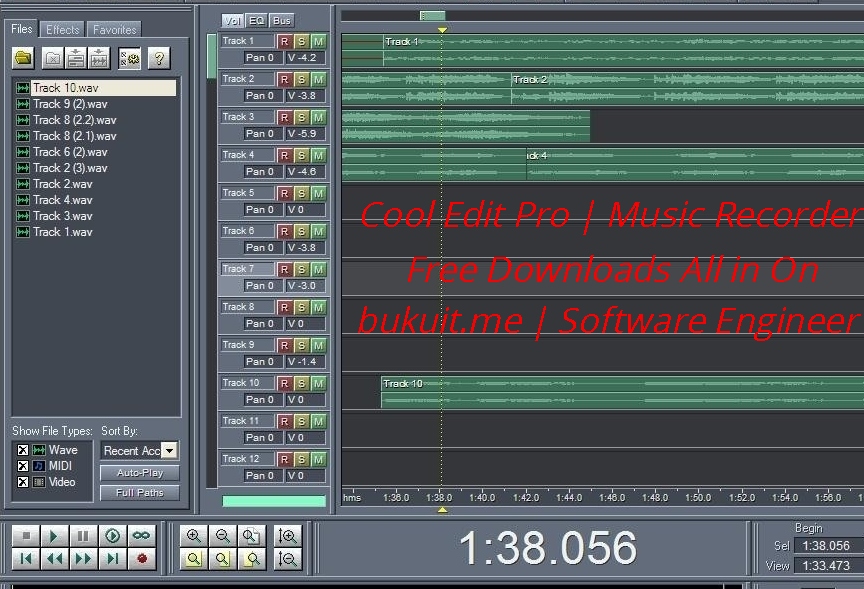This screenshot has height=589, width=864.
Task: Click the red Record button
Action: (x=141, y=559)
